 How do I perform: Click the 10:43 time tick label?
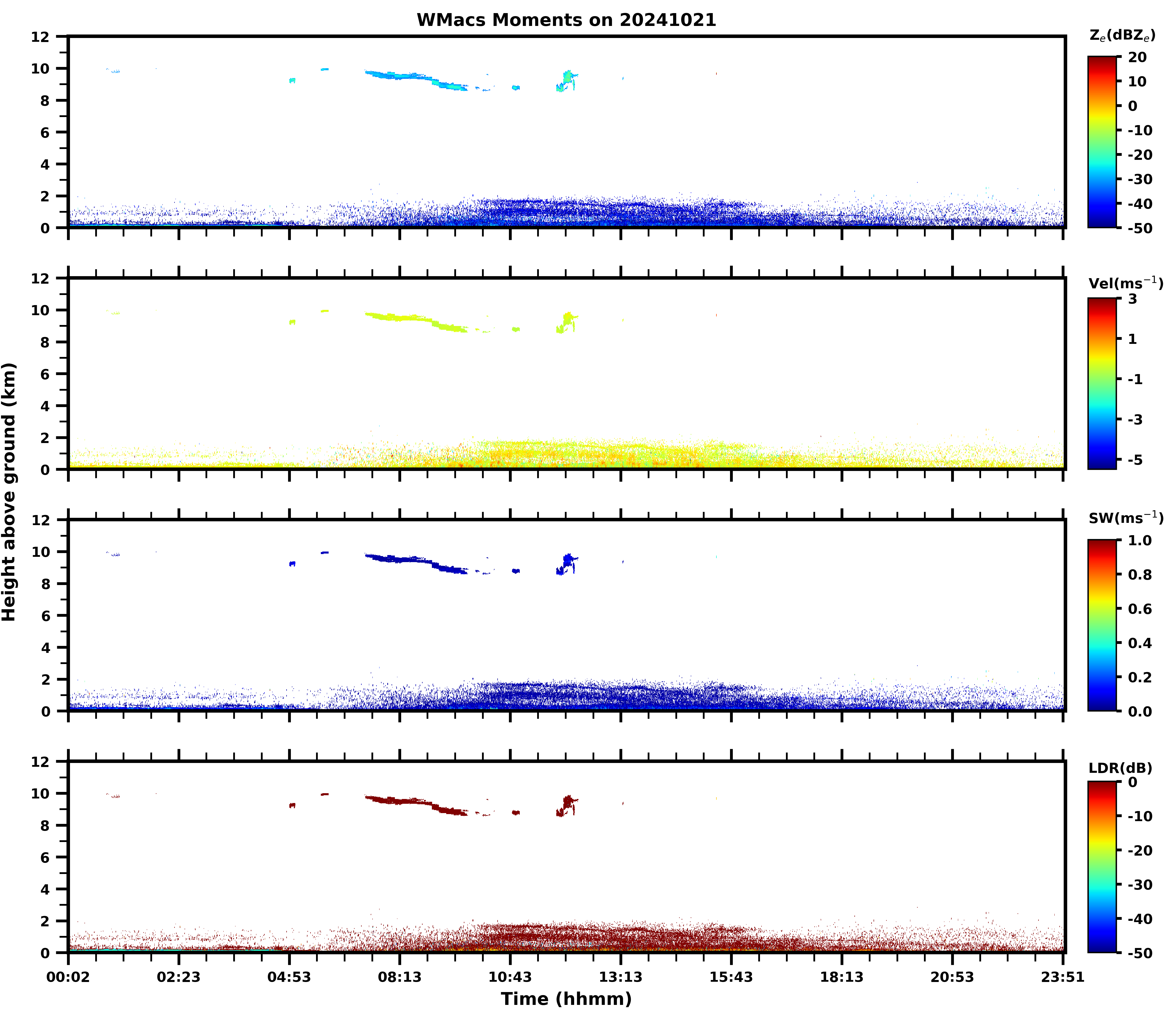point(510,978)
